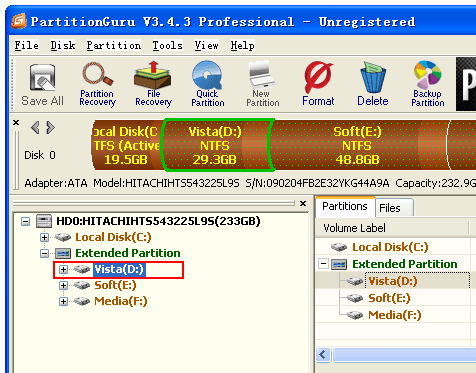Switch to the Files tab
The width and height of the screenshot is (476, 373).
[394, 208]
